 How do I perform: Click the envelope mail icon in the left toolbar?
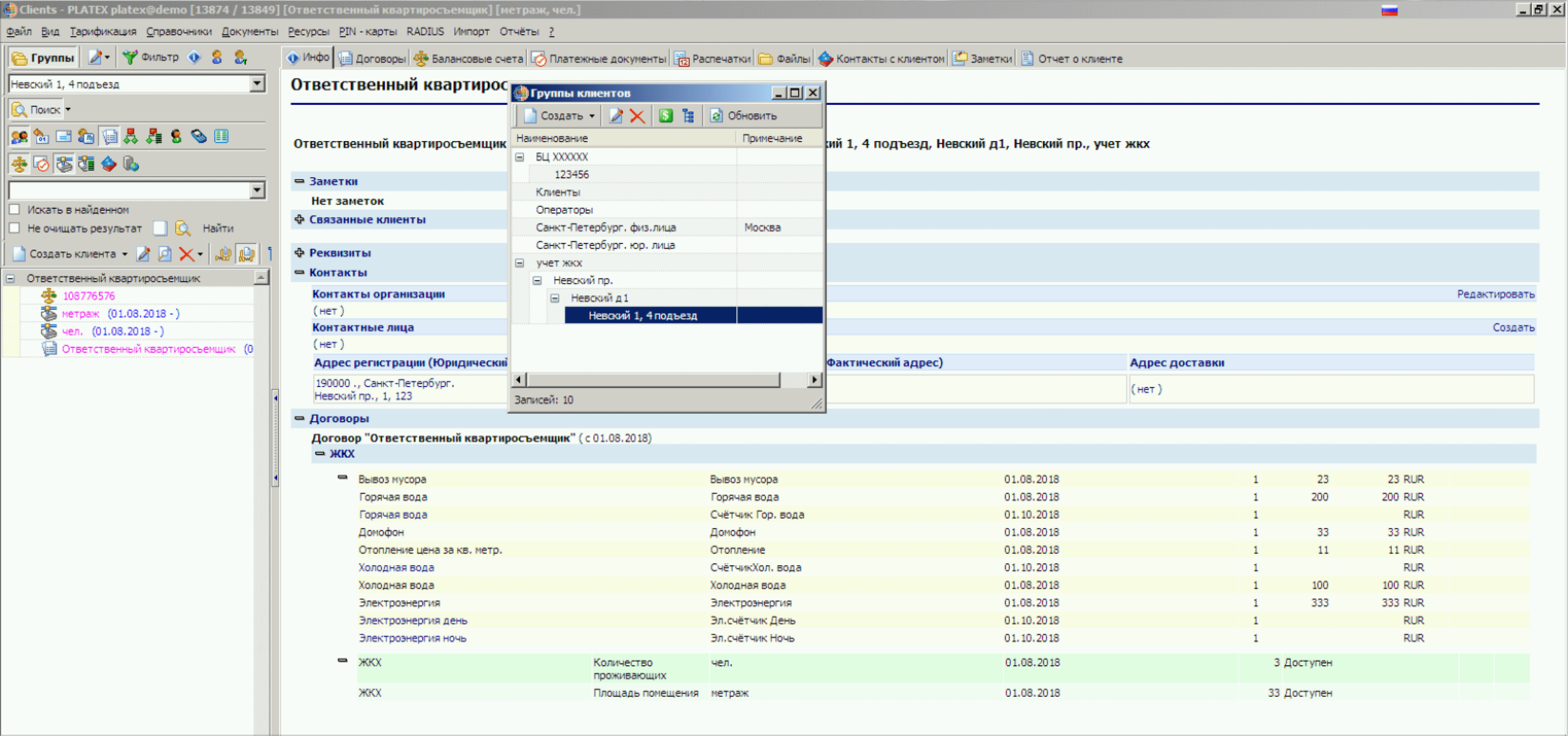tap(64, 137)
